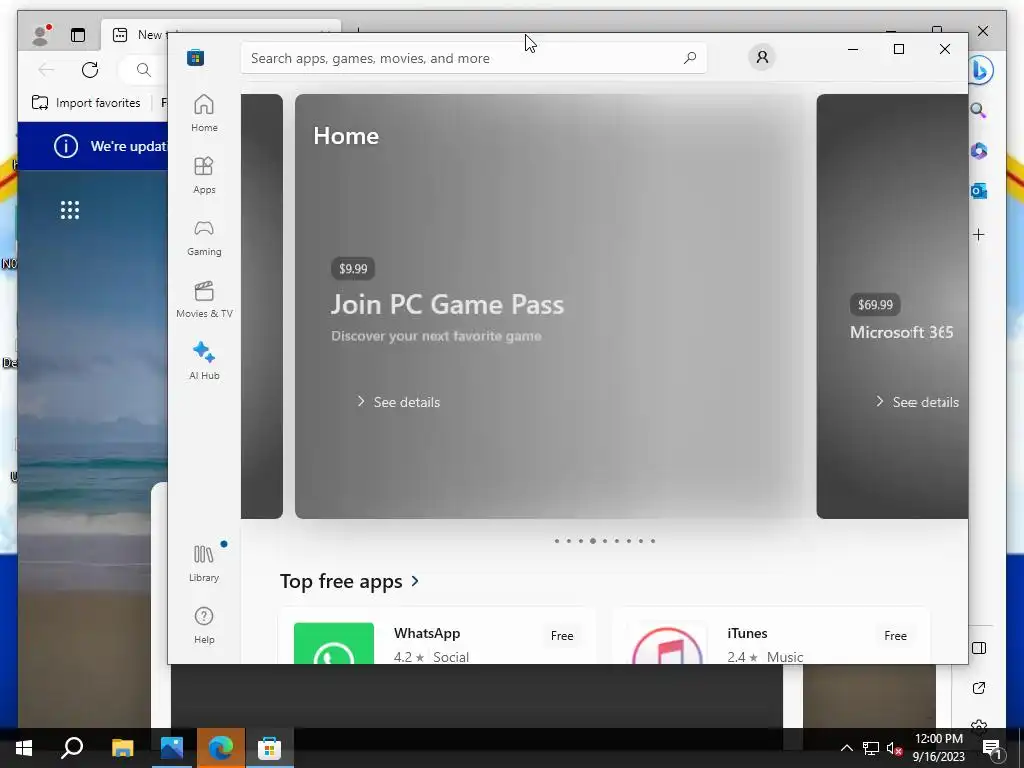See details for Join PC Game Pass
Viewport: 1024px width, 768px height.
[x=398, y=402]
